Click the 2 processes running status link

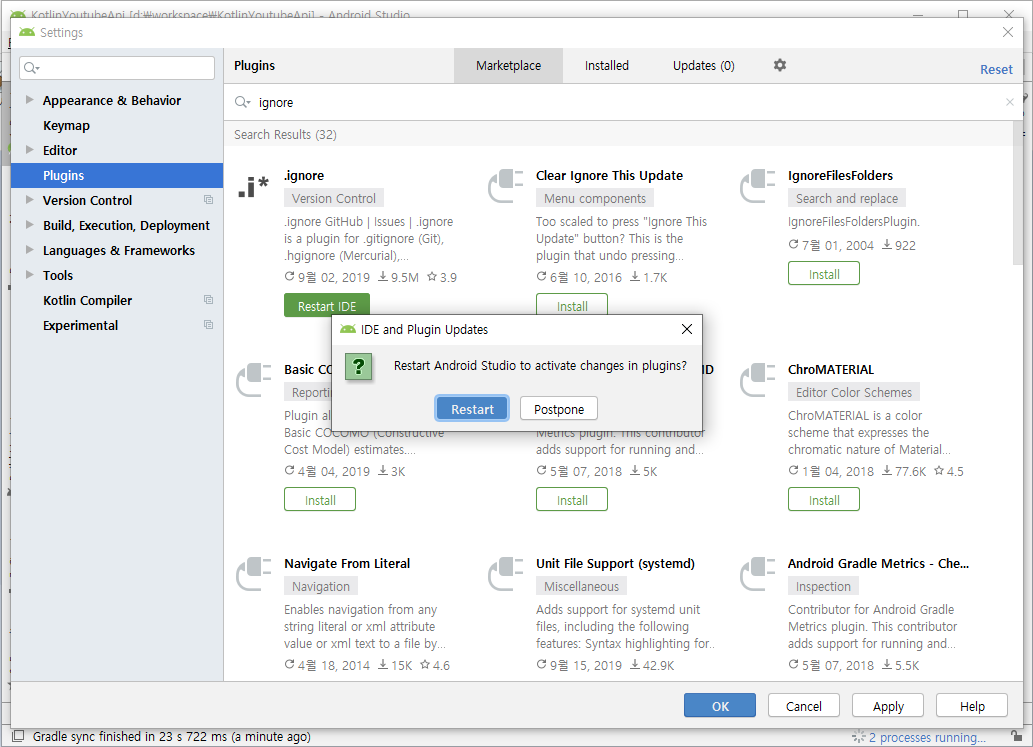pos(927,737)
